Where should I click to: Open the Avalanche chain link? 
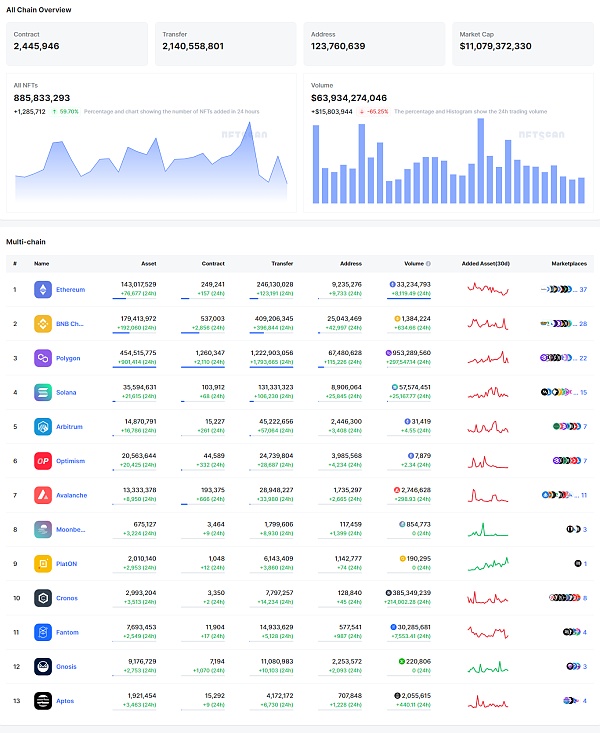tap(72, 495)
